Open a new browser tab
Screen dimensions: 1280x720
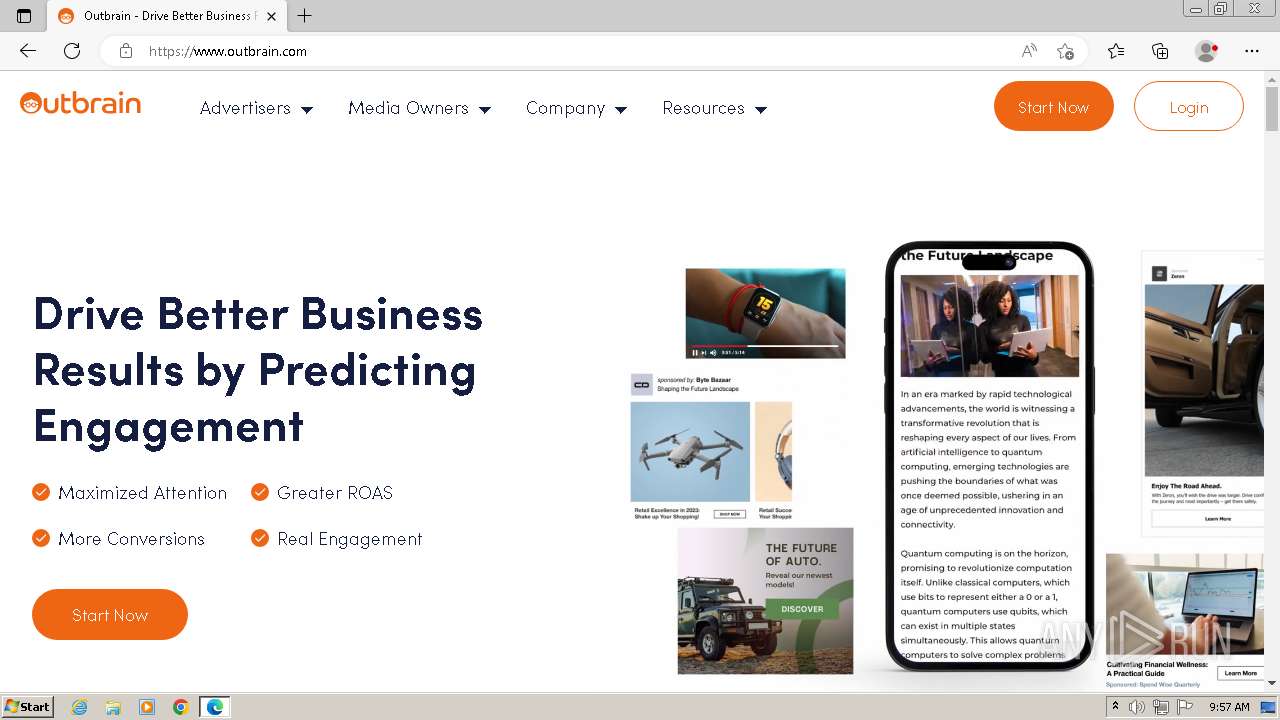[305, 16]
